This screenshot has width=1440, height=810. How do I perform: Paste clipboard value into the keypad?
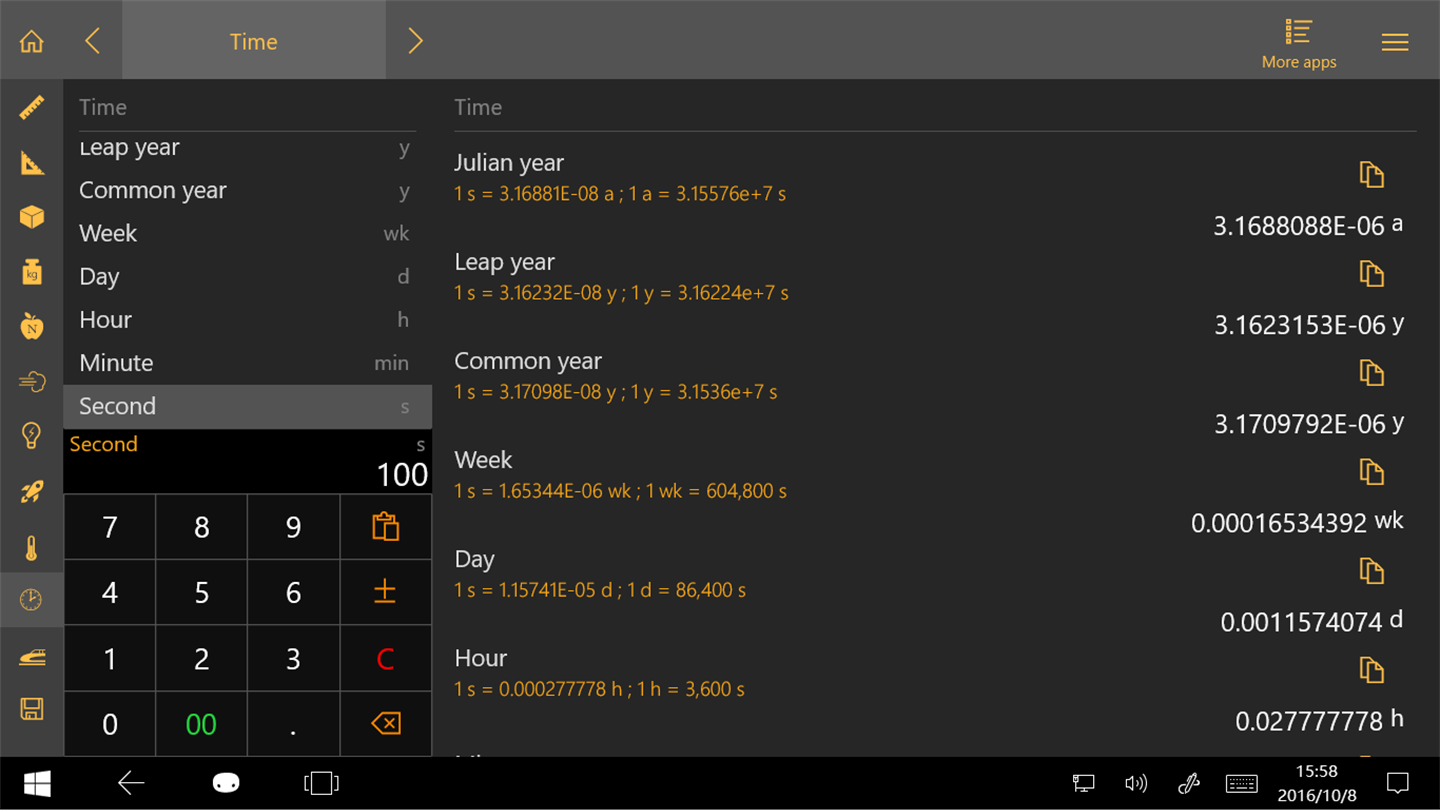[x=385, y=527]
